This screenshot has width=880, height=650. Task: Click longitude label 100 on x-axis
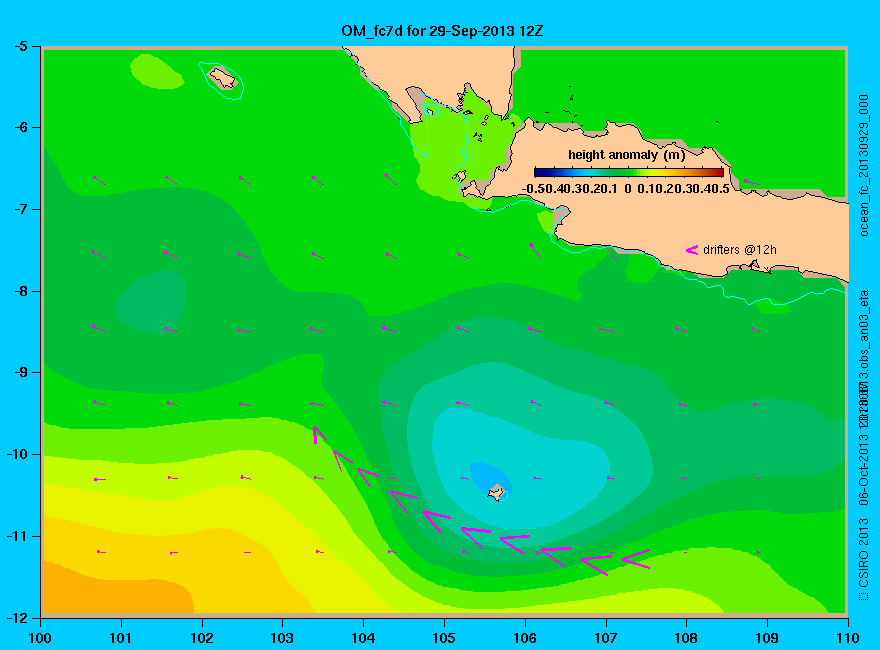point(40,638)
